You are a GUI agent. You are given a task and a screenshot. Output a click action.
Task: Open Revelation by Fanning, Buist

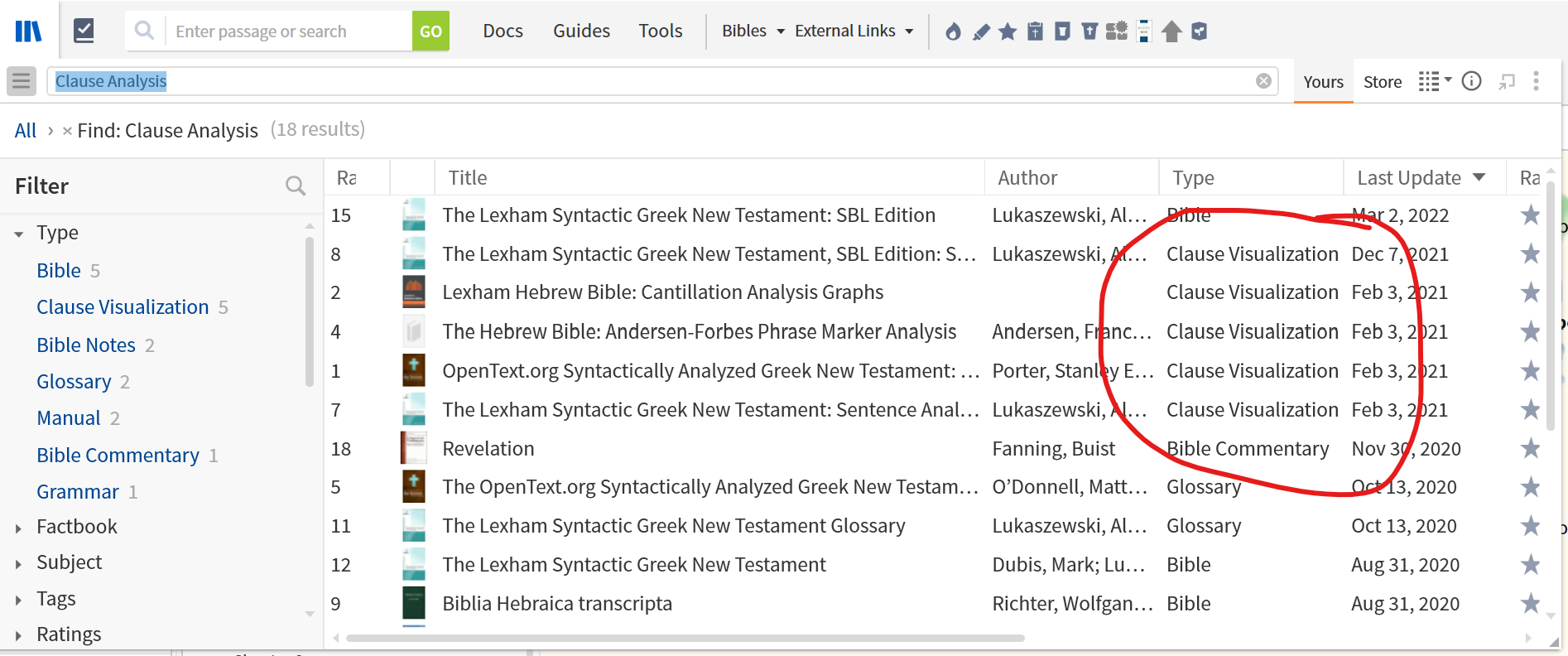click(x=488, y=448)
